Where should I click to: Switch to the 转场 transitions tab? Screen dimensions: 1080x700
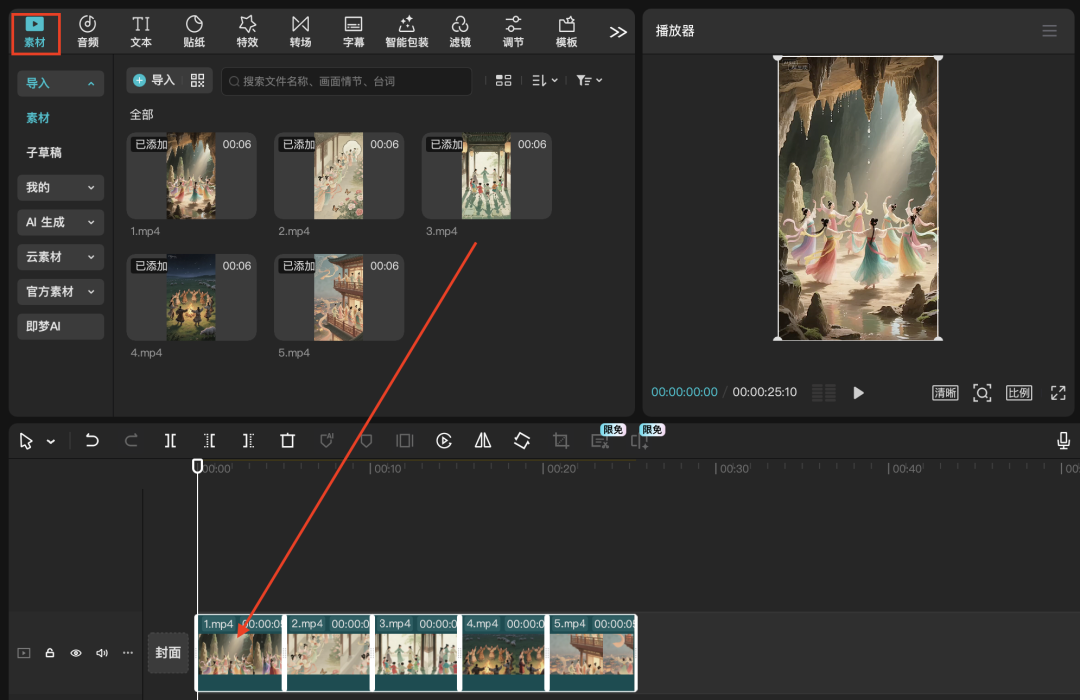pos(300,31)
